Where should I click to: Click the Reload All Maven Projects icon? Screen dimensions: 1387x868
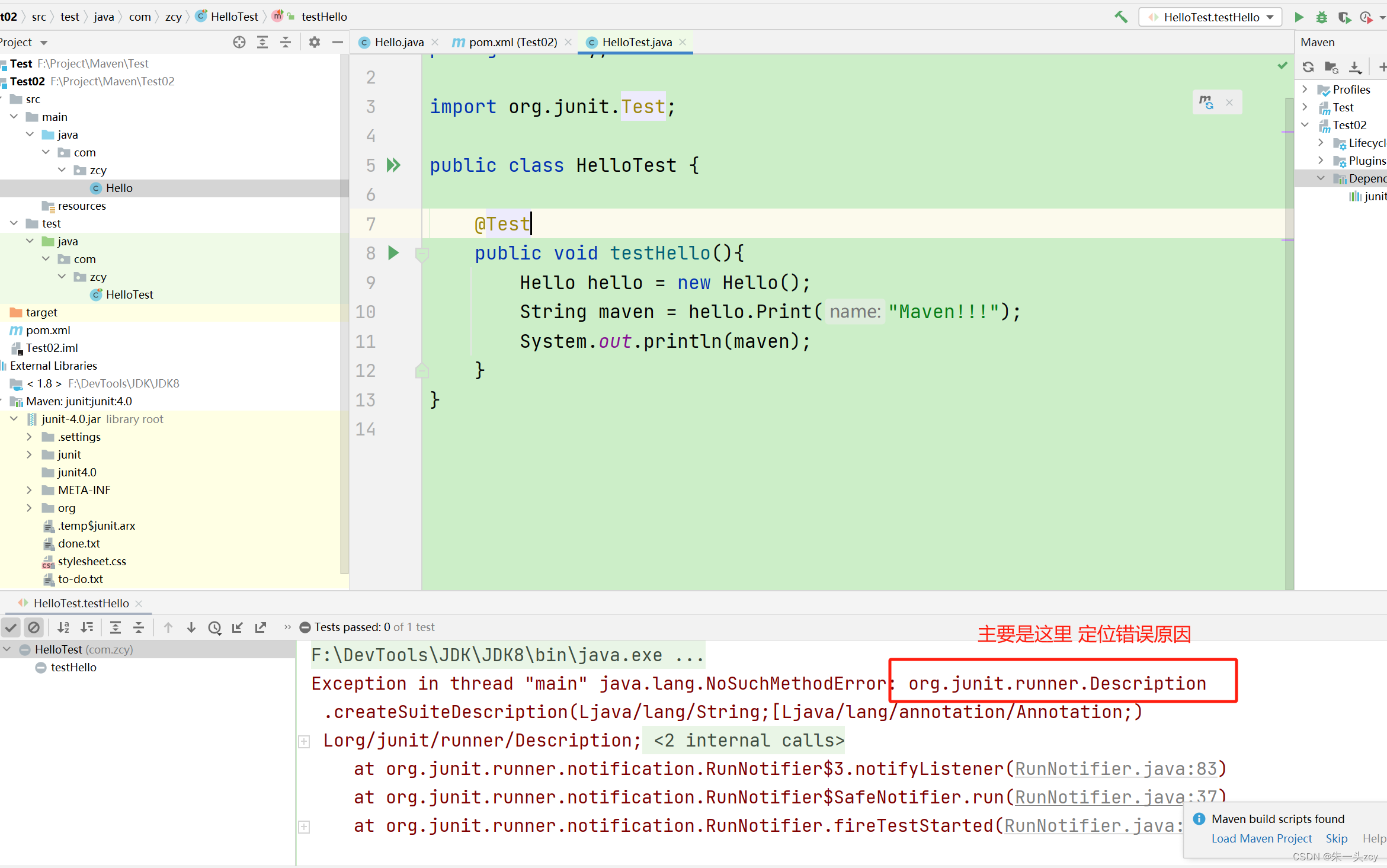pos(1308,67)
